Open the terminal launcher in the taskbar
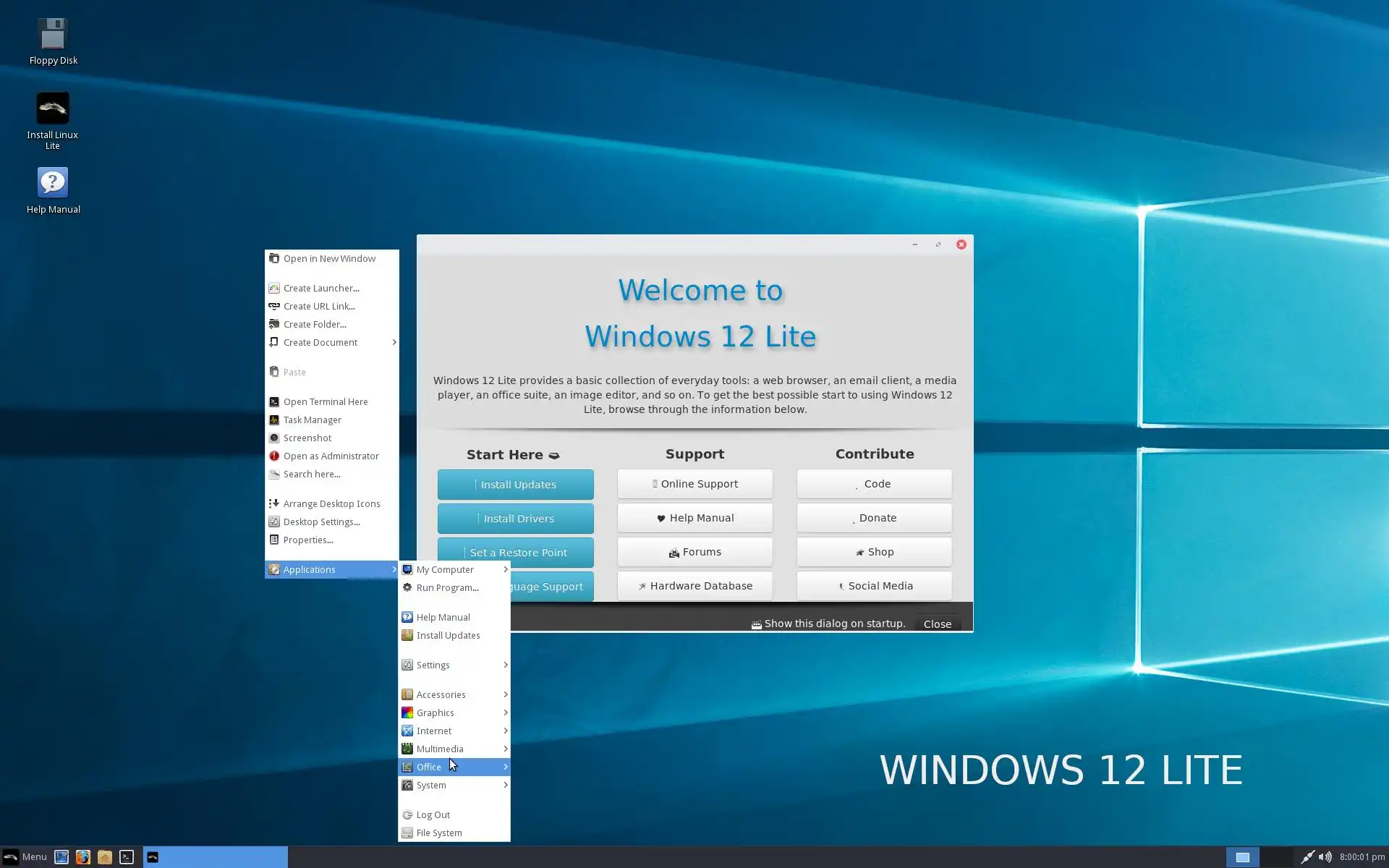Viewport: 1389px width, 868px height. (127, 857)
